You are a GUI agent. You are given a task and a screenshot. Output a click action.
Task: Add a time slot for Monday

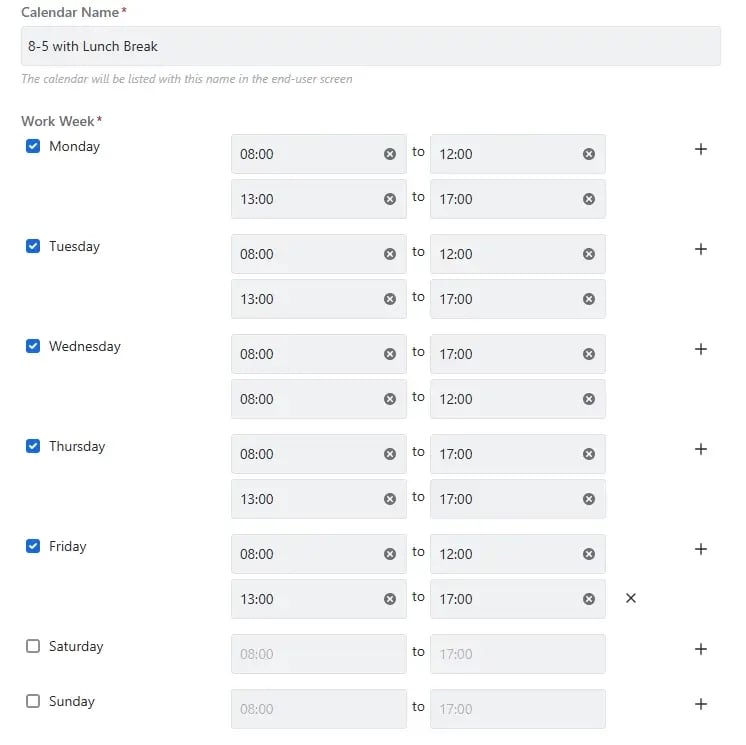(701, 149)
